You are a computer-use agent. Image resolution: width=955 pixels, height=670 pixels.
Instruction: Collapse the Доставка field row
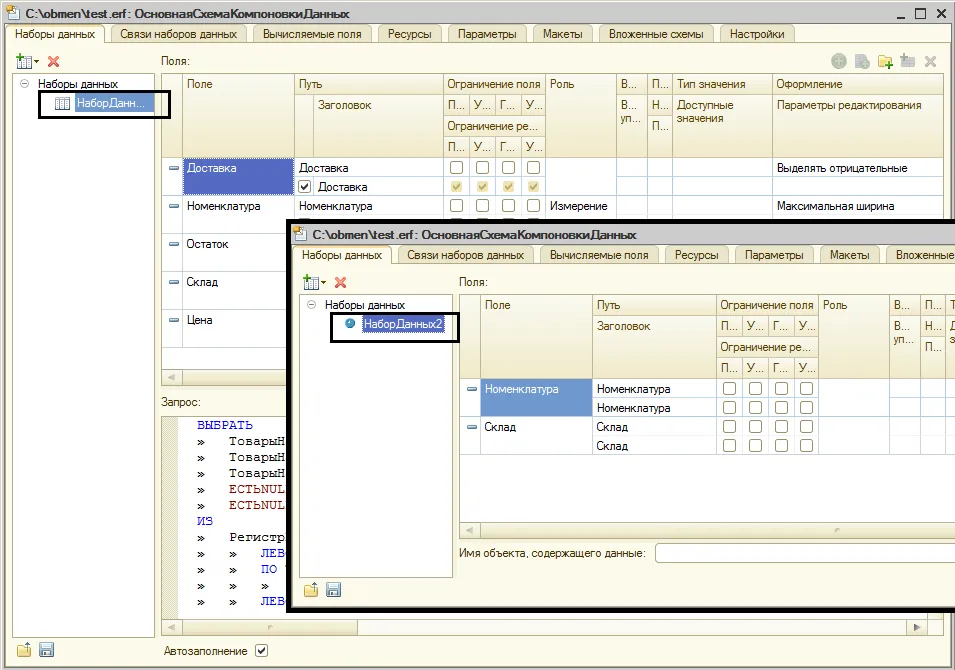174,168
